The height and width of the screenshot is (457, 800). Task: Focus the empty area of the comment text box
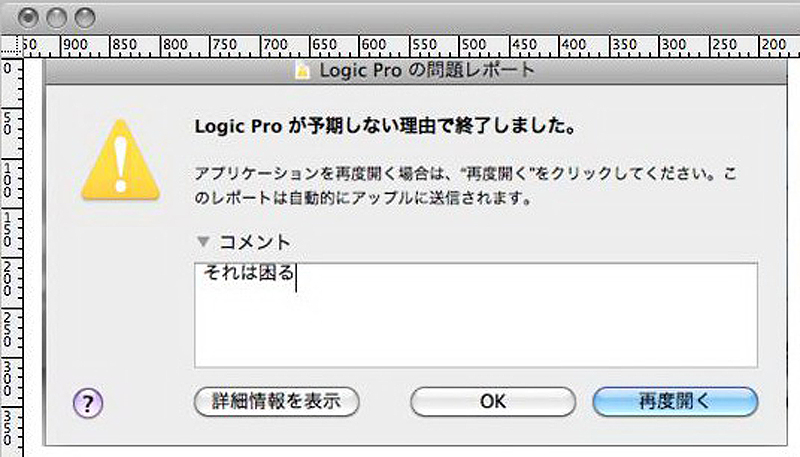pyautogui.click(x=476, y=326)
